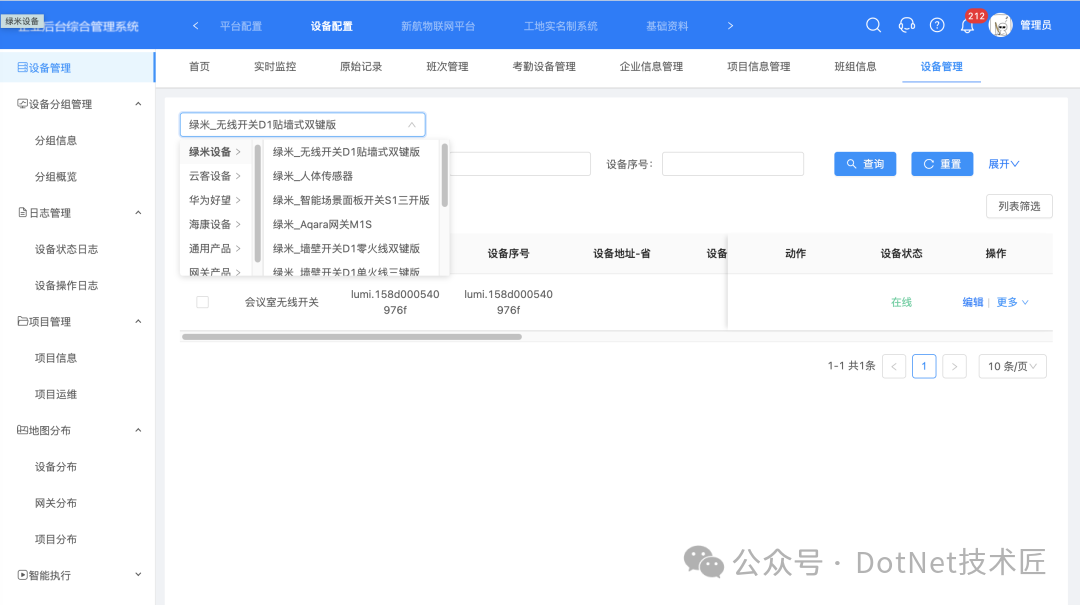Image resolution: width=1080 pixels, height=605 pixels.
Task: Click the customer service headset icon
Action: click(x=906, y=25)
